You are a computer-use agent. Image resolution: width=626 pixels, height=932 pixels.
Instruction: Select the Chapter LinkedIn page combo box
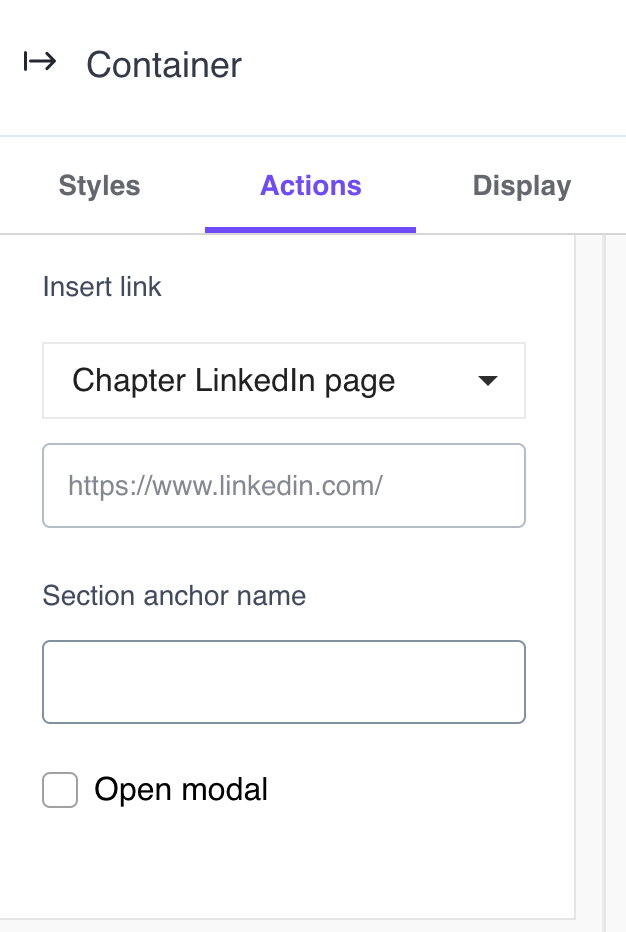(x=283, y=381)
